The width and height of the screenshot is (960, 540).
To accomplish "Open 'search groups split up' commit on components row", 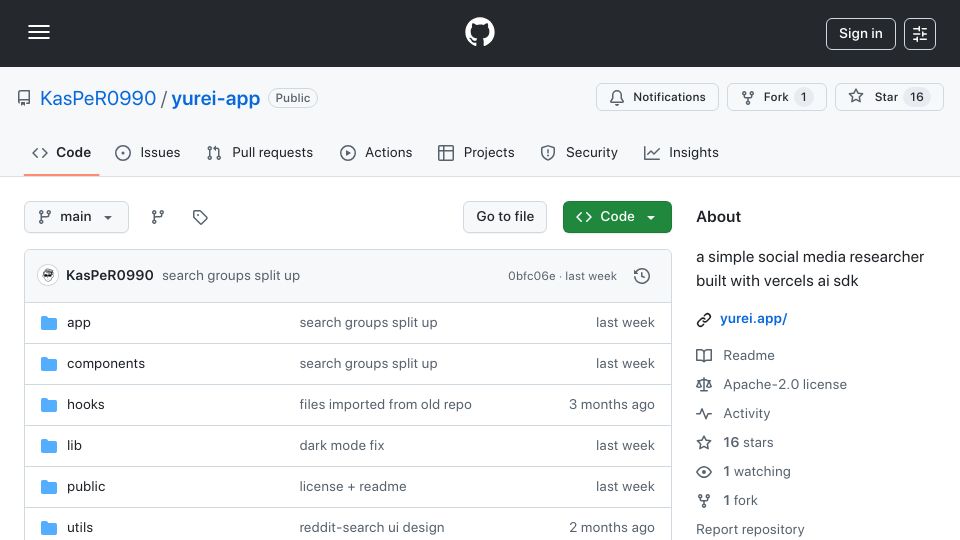I will pyautogui.click(x=369, y=364).
